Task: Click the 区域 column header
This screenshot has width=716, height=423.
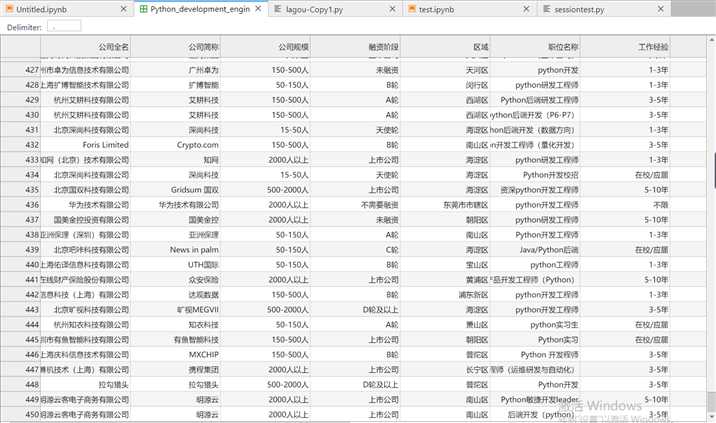Action: [445, 47]
